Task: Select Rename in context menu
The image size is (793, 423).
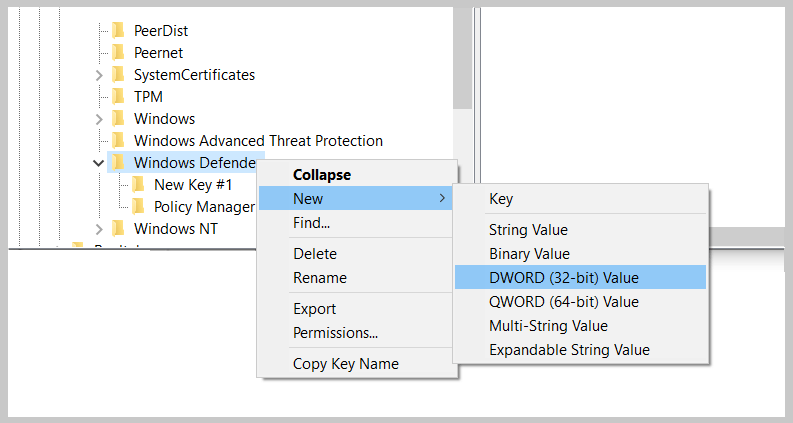Action: tap(356, 278)
